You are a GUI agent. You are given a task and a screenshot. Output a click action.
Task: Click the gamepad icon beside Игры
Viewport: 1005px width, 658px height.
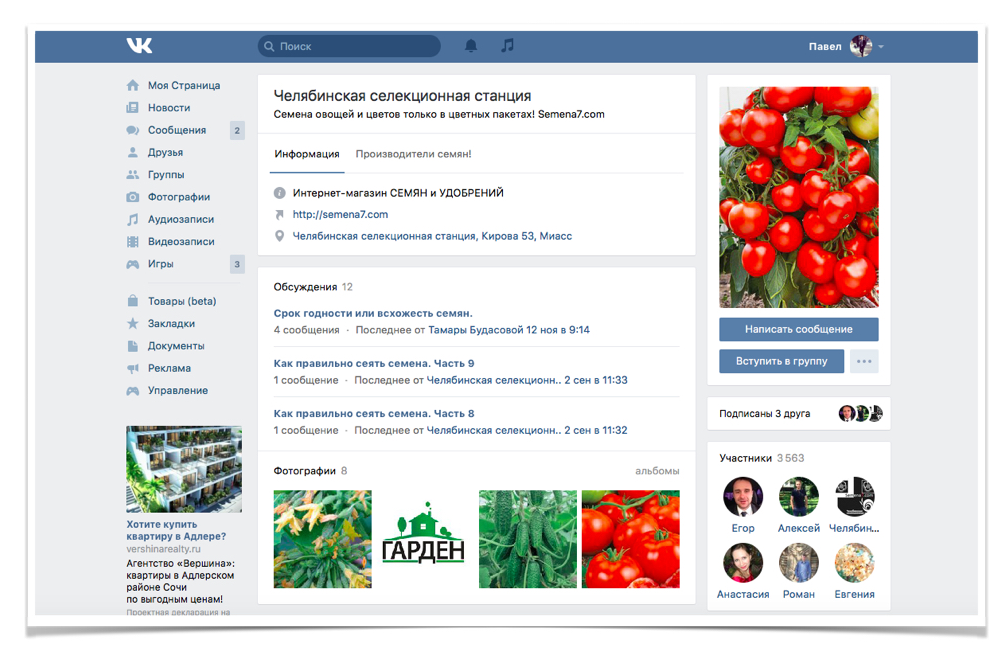tap(133, 264)
